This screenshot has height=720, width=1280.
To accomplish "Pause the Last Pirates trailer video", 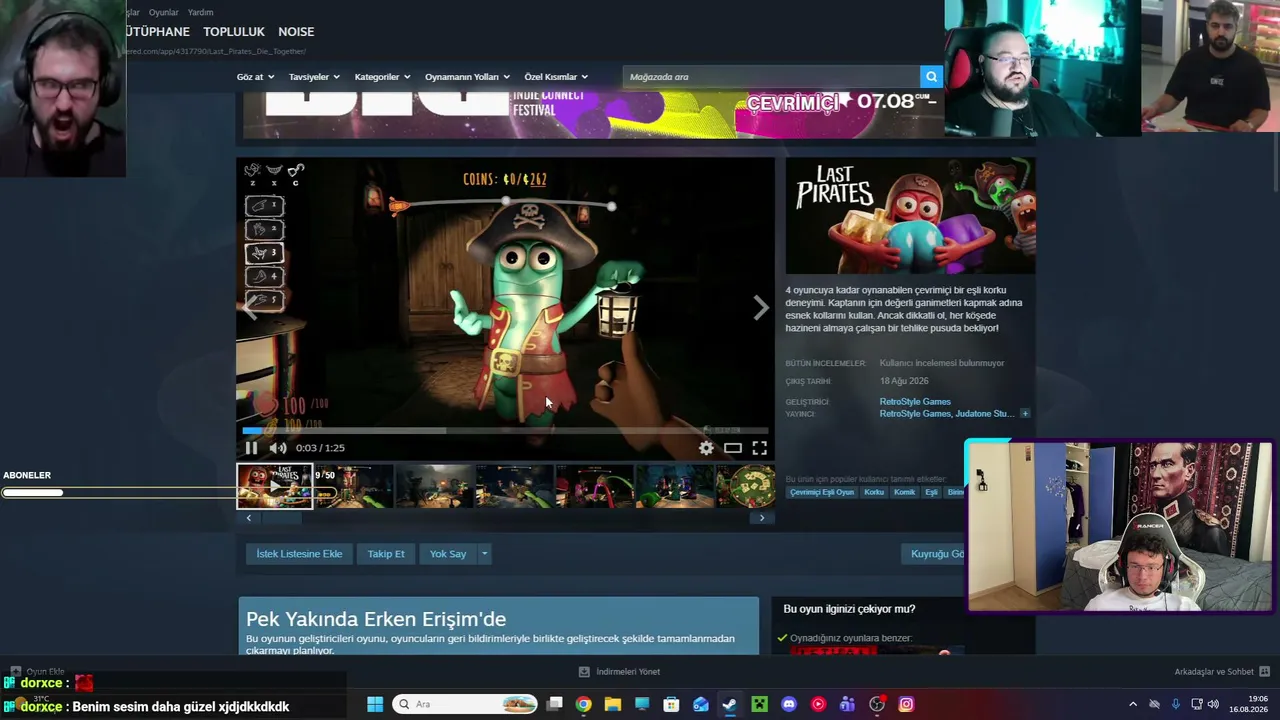I will 251,448.
